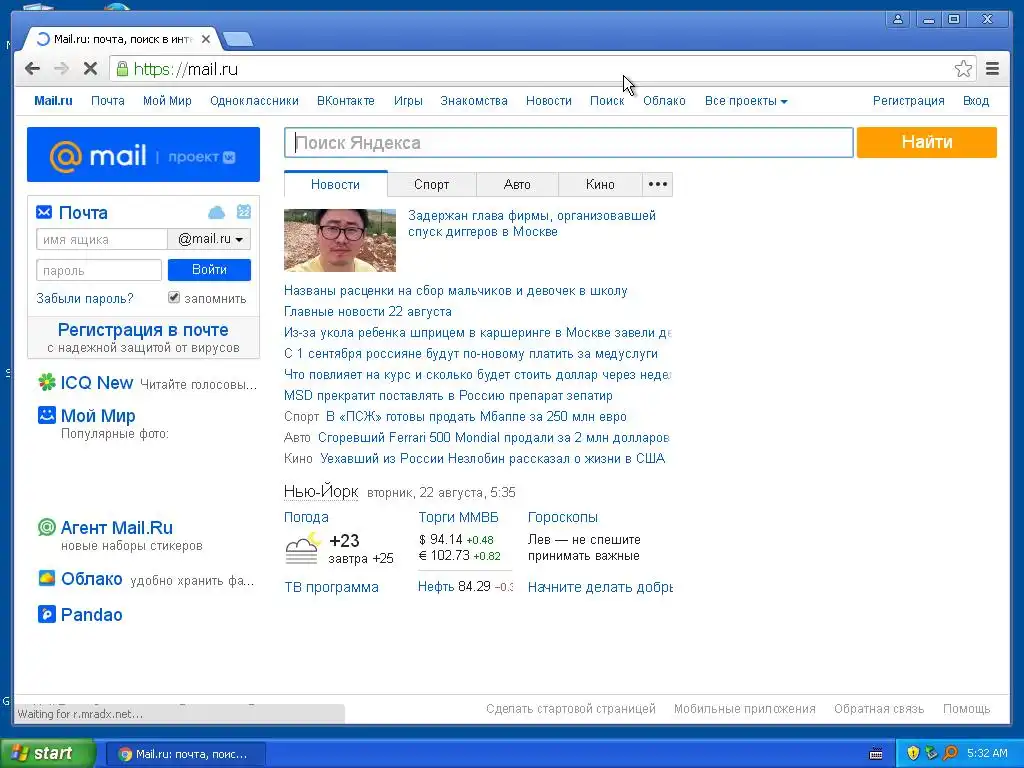The height and width of the screenshot is (768, 1024).
Task: Switch to the Спорт tab
Action: tap(432, 184)
